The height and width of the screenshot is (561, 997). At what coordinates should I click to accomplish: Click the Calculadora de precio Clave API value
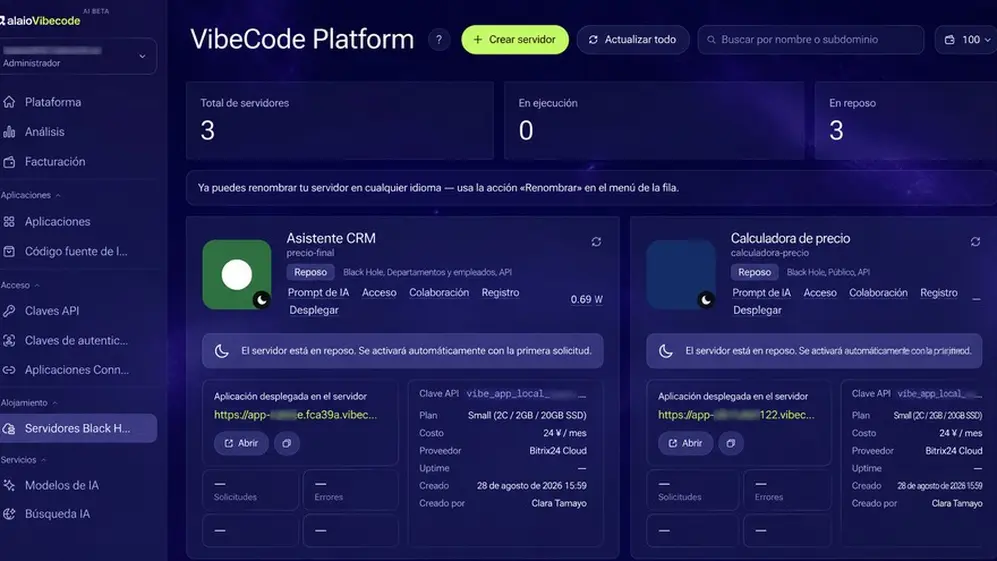(x=939, y=394)
